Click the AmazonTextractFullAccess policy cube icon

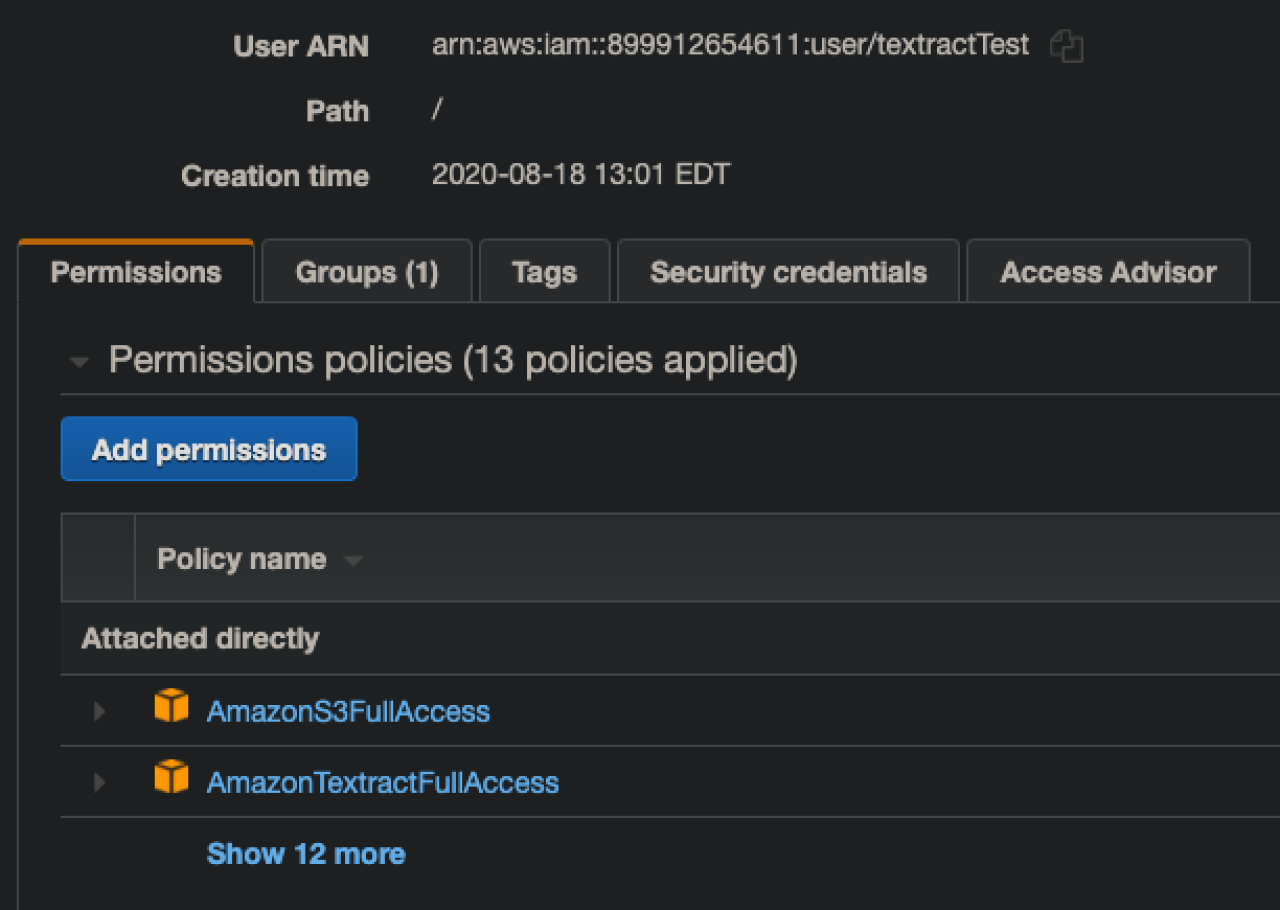(171, 777)
